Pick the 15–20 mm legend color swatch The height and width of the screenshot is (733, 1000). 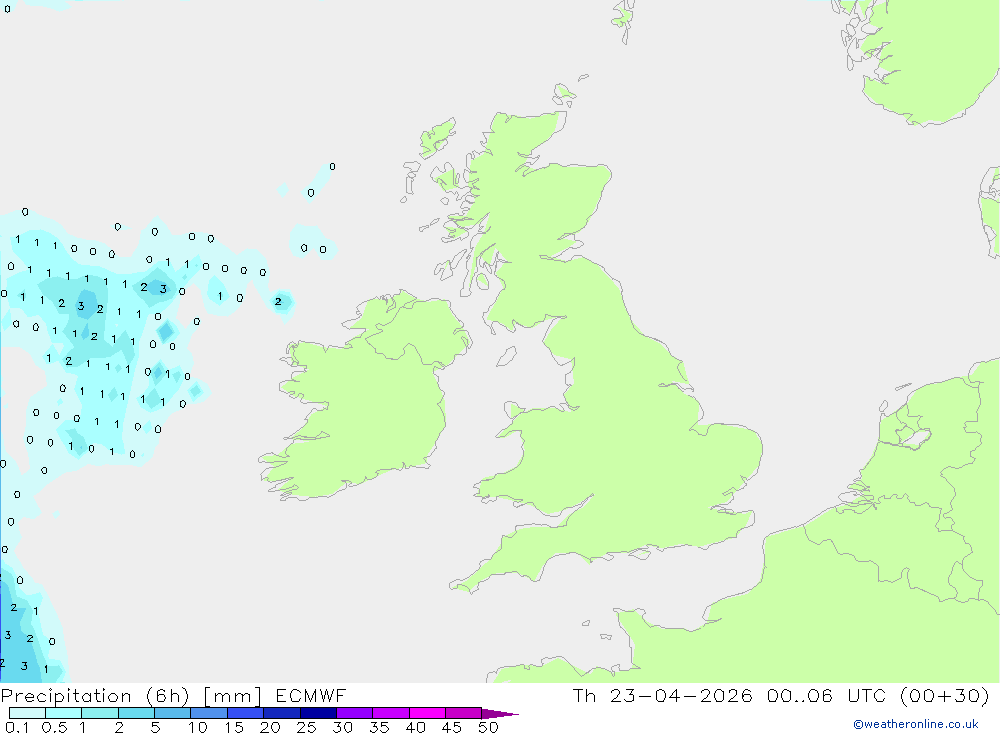(x=245, y=713)
